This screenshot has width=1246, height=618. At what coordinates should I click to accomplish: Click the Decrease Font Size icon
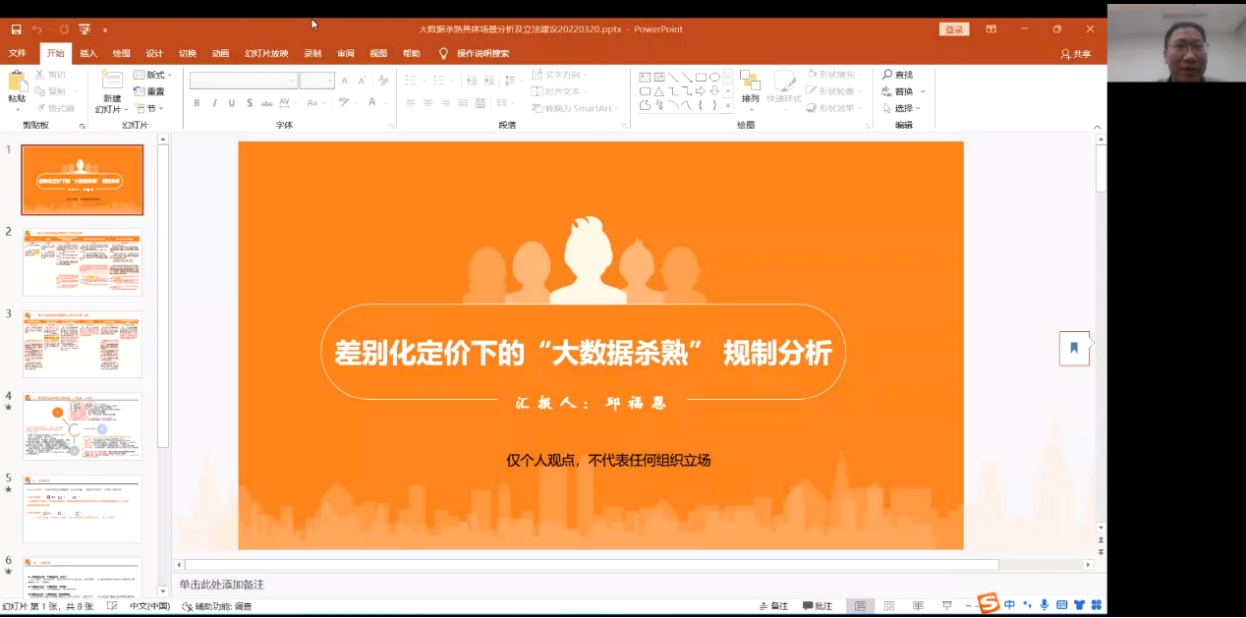(x=363, y=80)
